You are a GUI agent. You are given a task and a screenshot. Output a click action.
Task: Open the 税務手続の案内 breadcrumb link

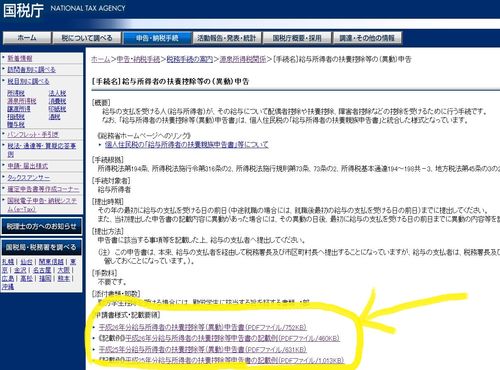pos(189,59)
